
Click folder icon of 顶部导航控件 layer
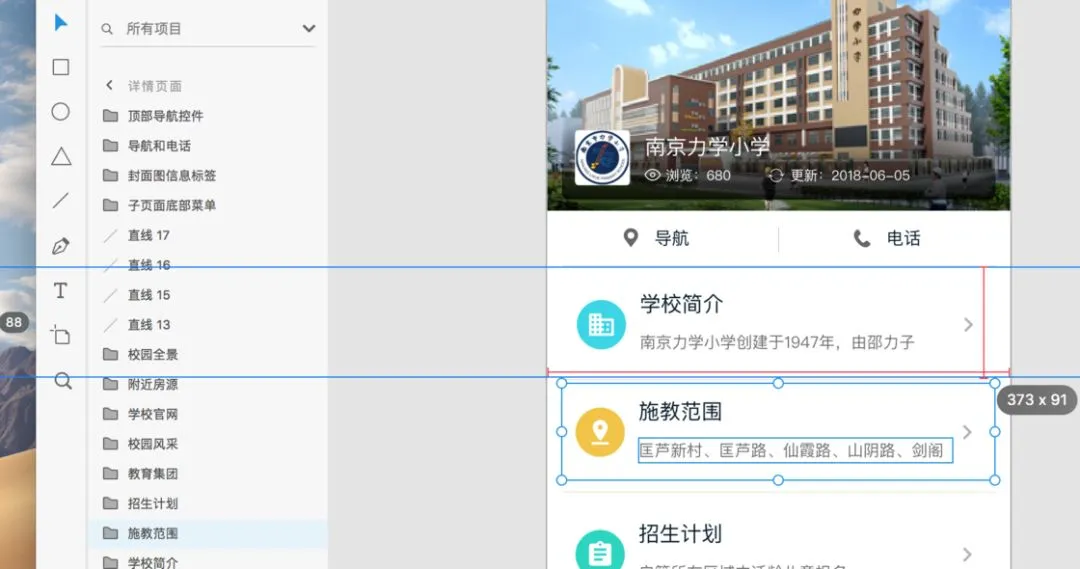point(110,116)
